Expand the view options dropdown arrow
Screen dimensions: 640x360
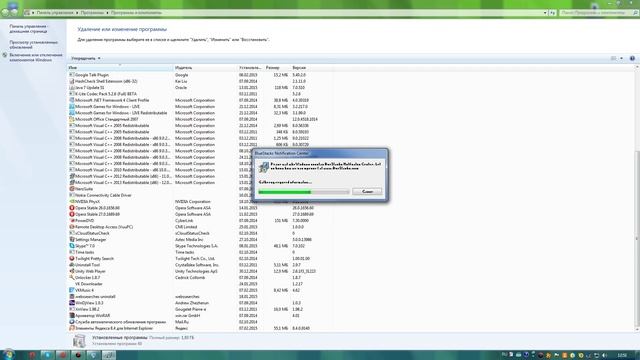pos(622,58)
